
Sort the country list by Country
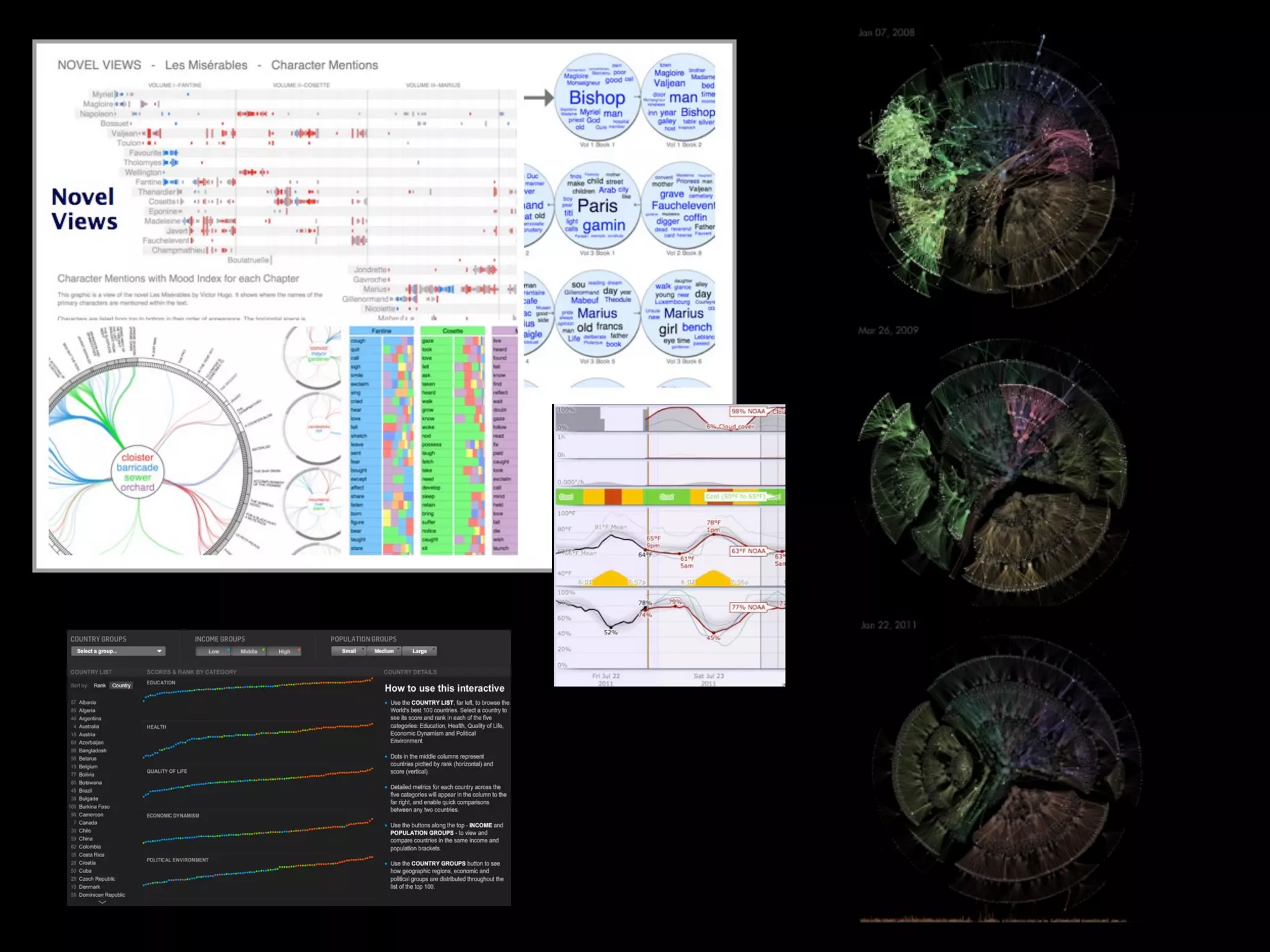pyautogui.click(x=122, y=685)
